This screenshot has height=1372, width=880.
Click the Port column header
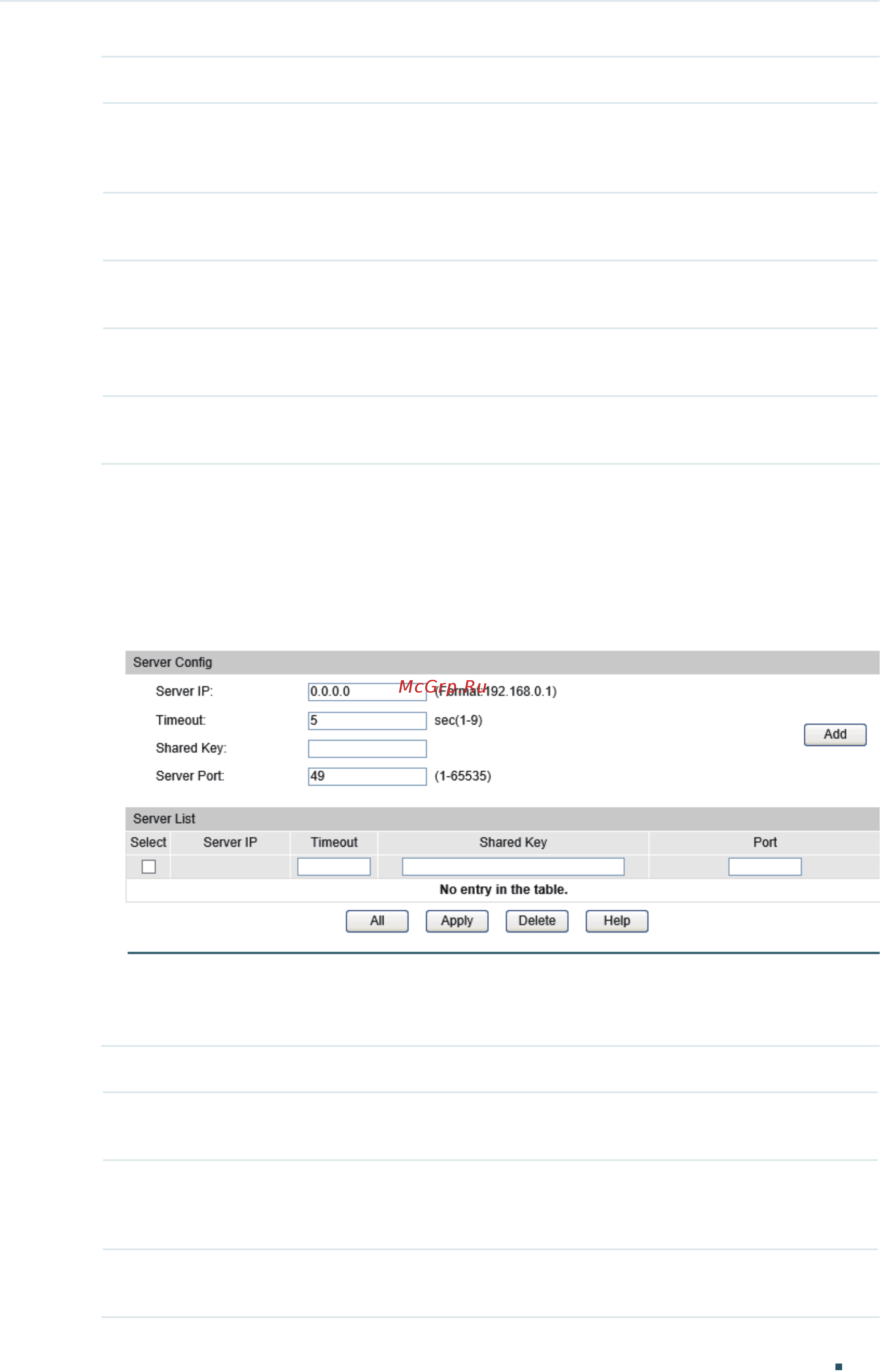point(765,843)
